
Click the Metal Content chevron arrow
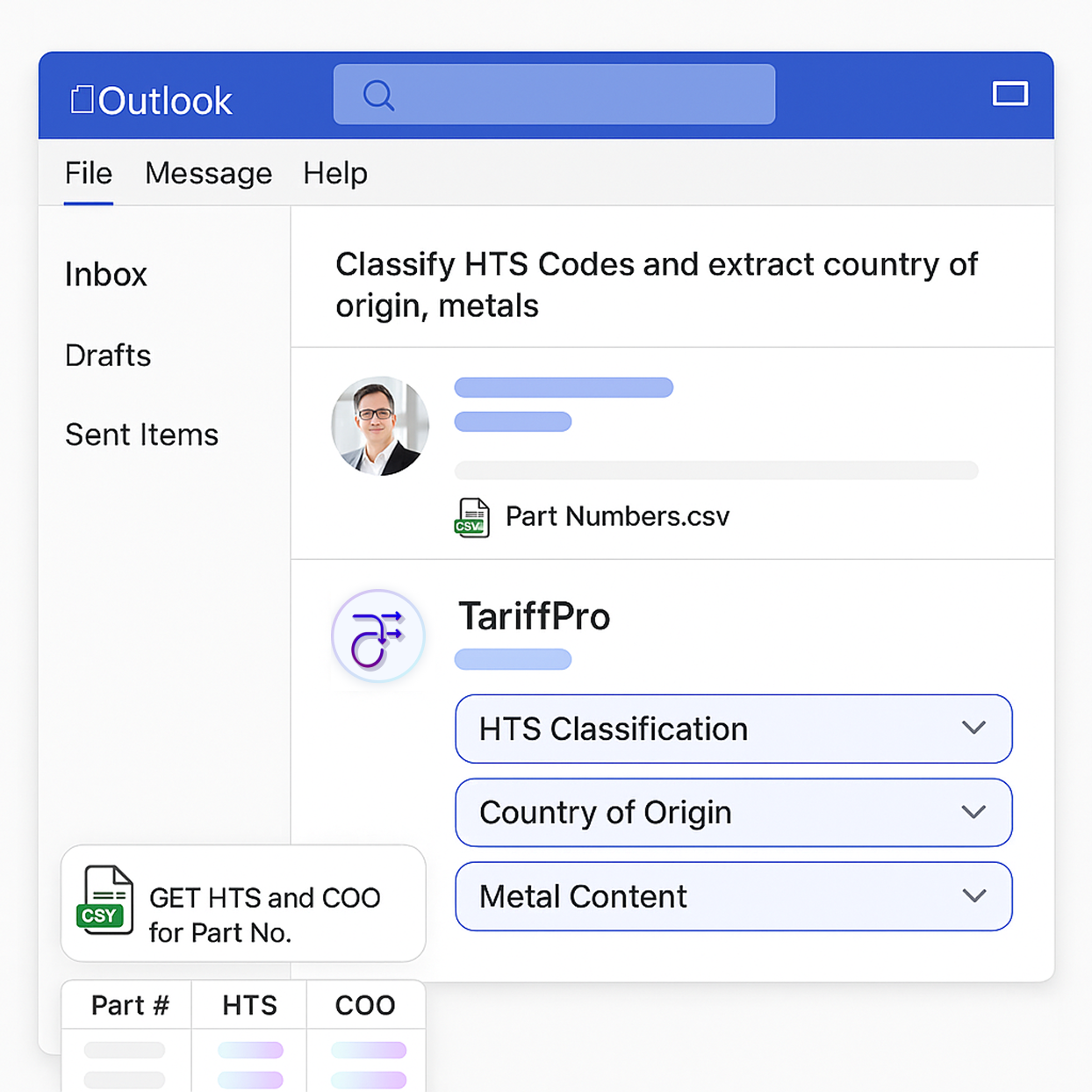point(973,895)
